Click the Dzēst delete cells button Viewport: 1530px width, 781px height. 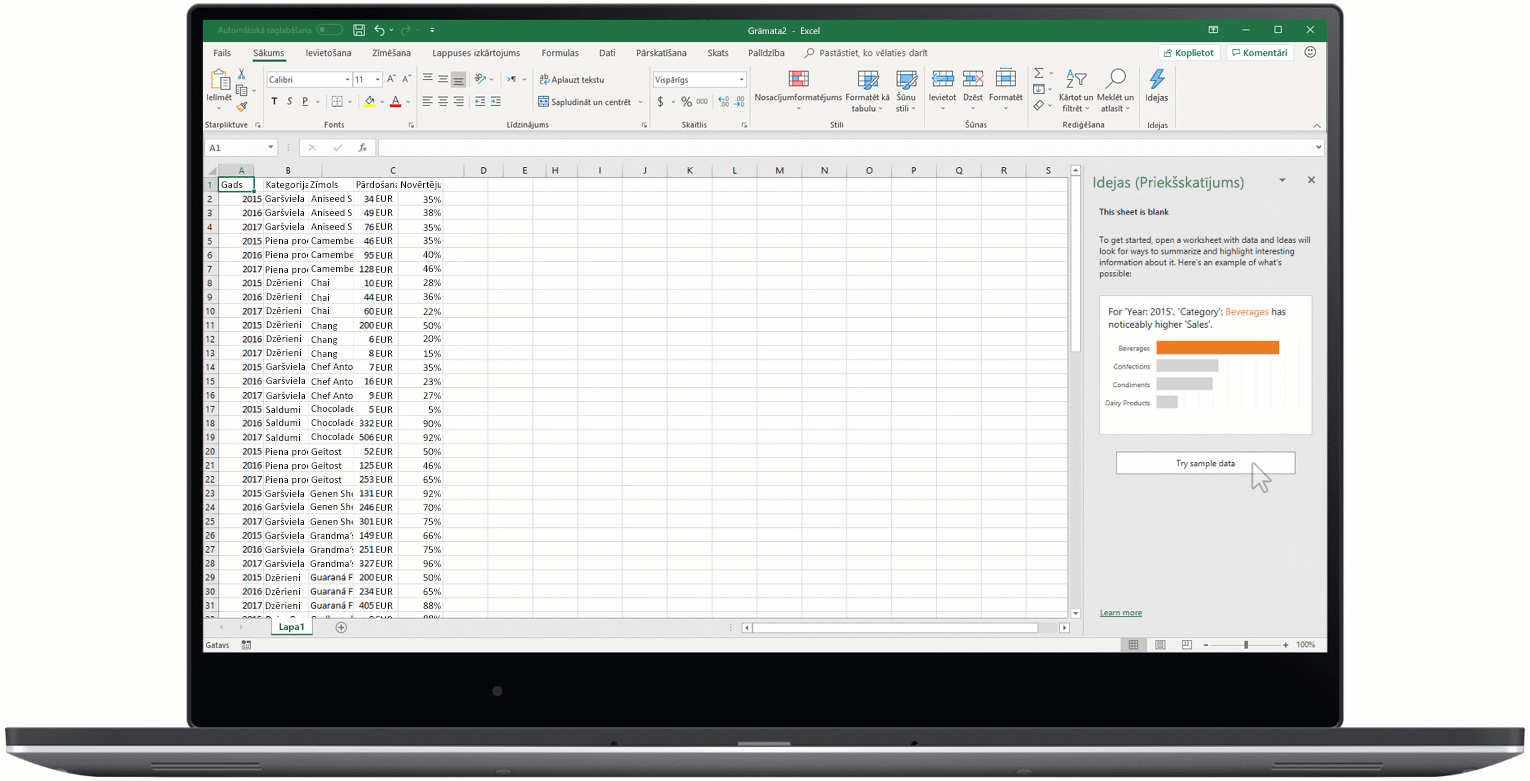[x=973, y=88]
